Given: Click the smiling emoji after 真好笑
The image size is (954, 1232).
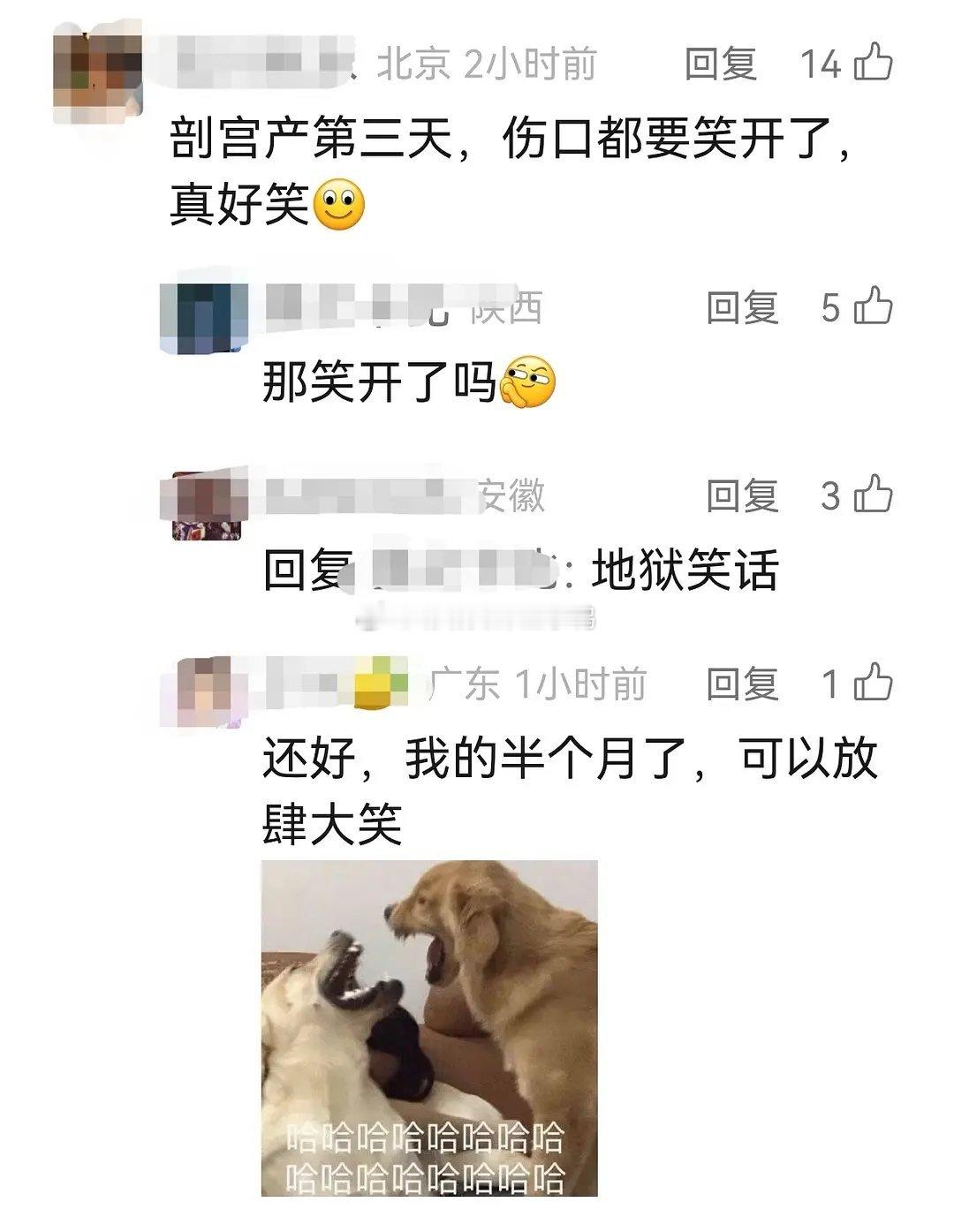Looking at the screenshot, I should pos(340,205).
